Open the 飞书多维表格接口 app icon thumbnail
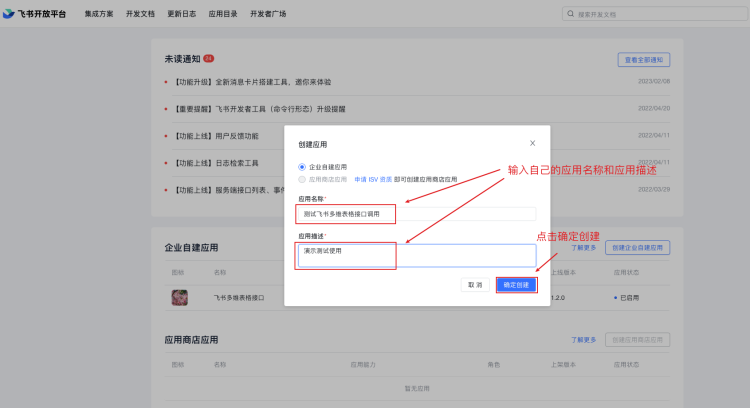 (x=179, y=298)
